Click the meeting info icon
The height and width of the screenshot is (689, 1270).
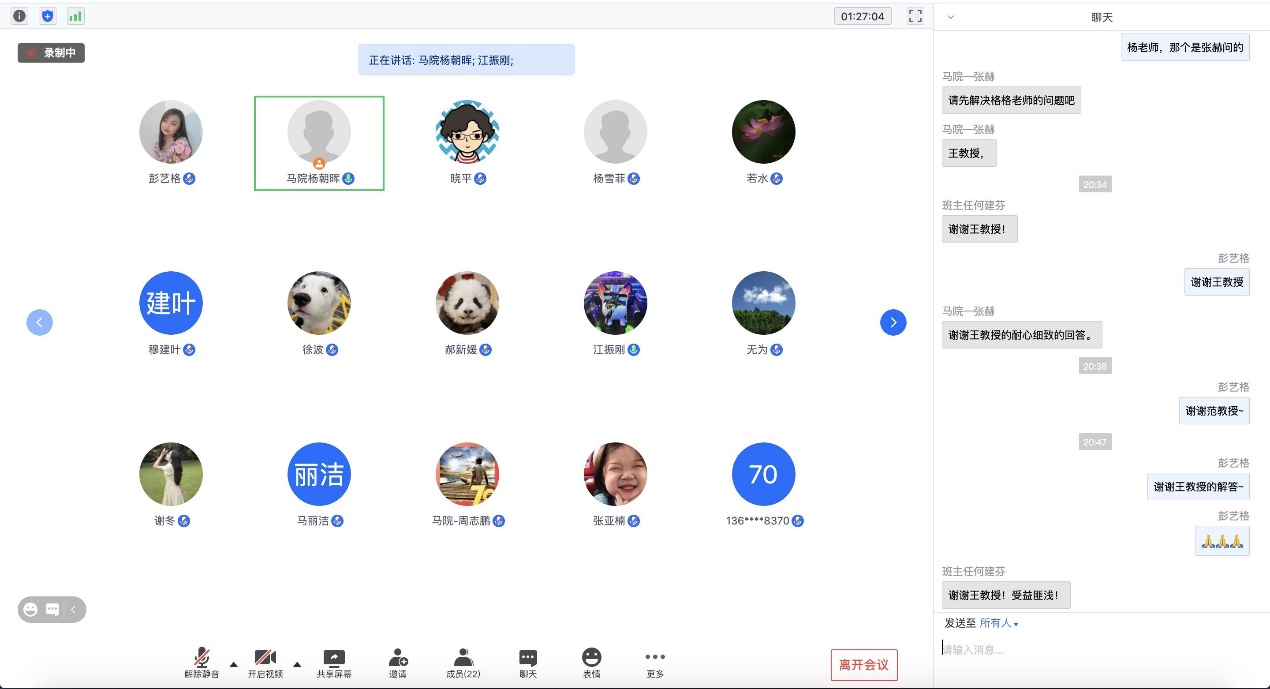[x=19, y=16]
